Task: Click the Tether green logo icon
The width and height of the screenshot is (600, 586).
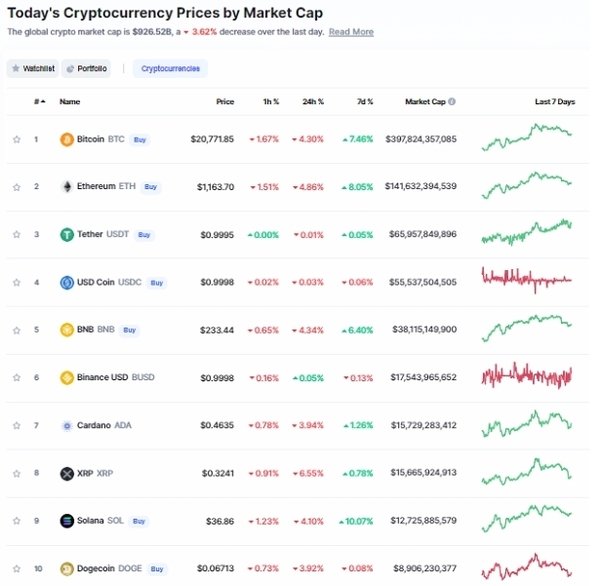Action: (67, 234)
